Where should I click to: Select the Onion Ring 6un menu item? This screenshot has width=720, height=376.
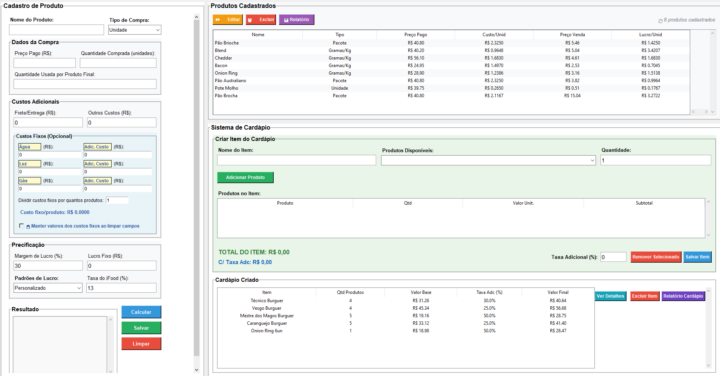(406, 331)
